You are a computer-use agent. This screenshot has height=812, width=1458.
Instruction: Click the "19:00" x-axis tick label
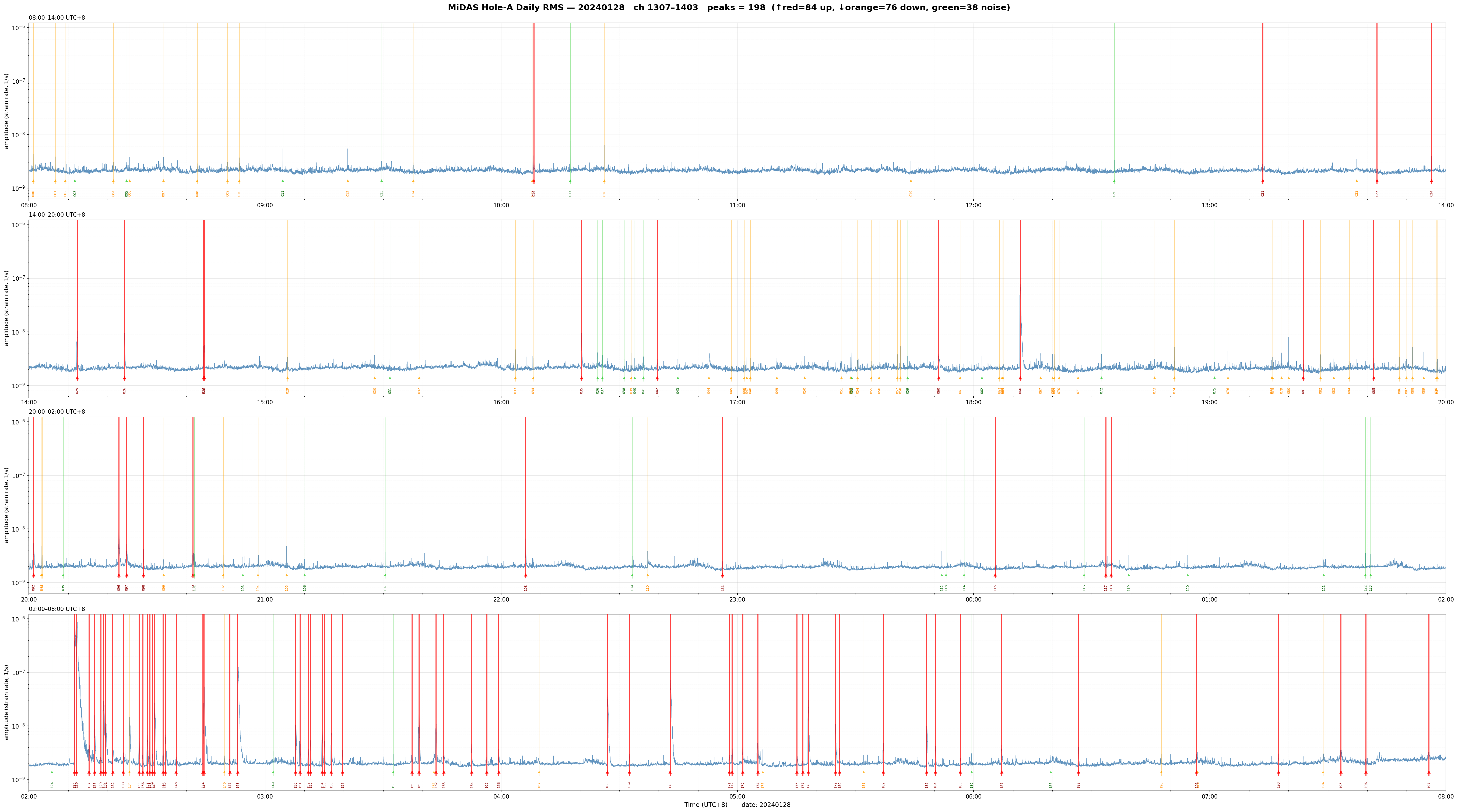[1210, 402]
